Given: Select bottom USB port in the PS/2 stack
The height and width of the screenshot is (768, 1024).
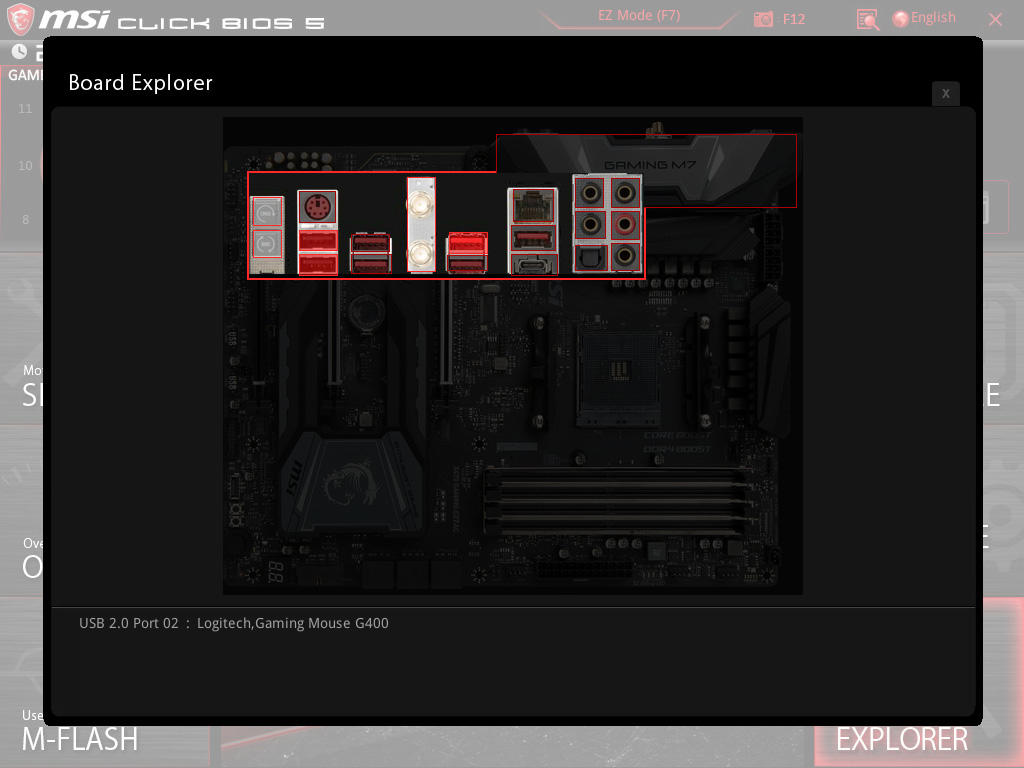Looking at the screenshot, I should pyautogui.click(x=317, y=264).
